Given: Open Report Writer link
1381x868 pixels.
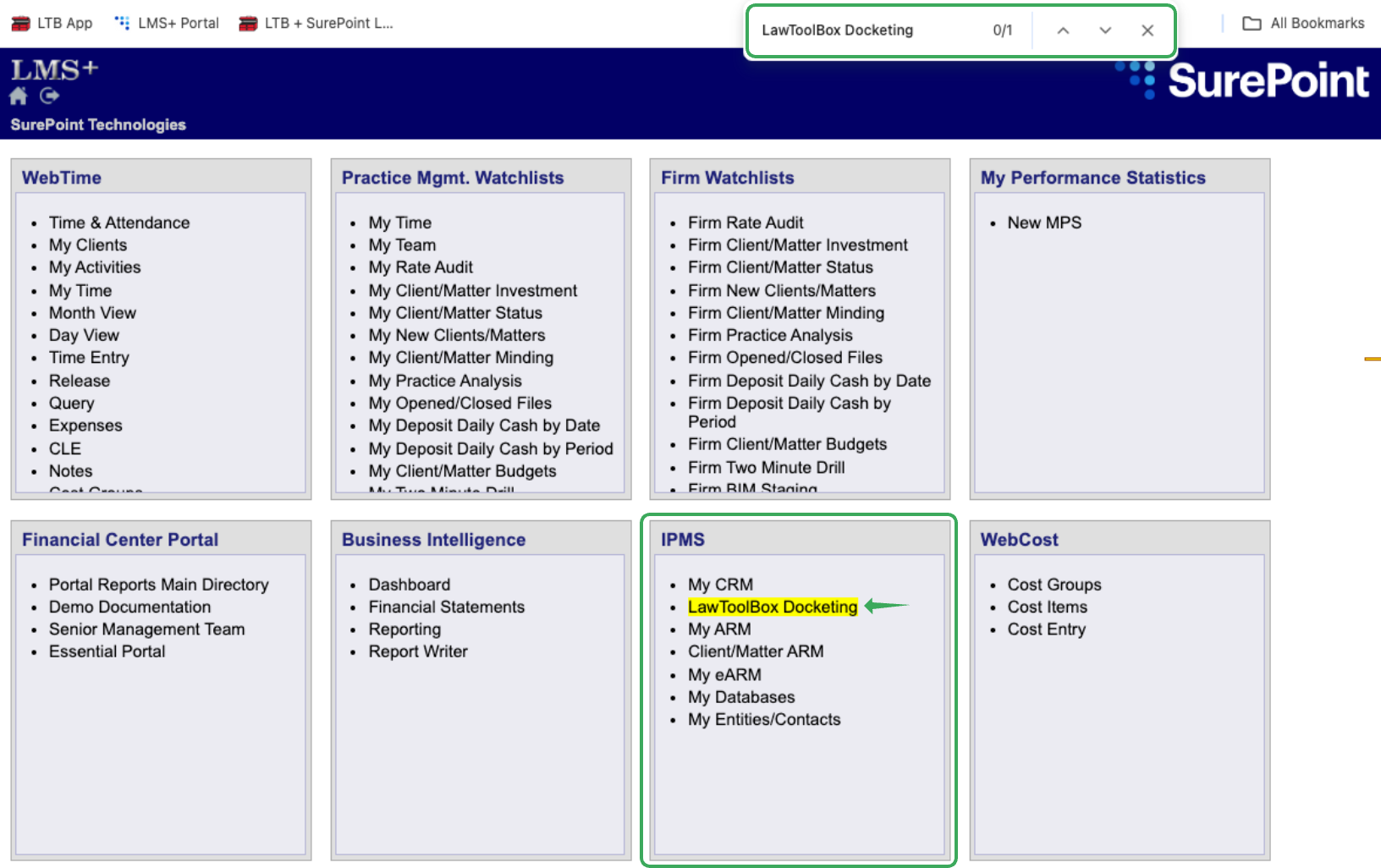Looking at the screenshot, I should [x=418, y=651].
